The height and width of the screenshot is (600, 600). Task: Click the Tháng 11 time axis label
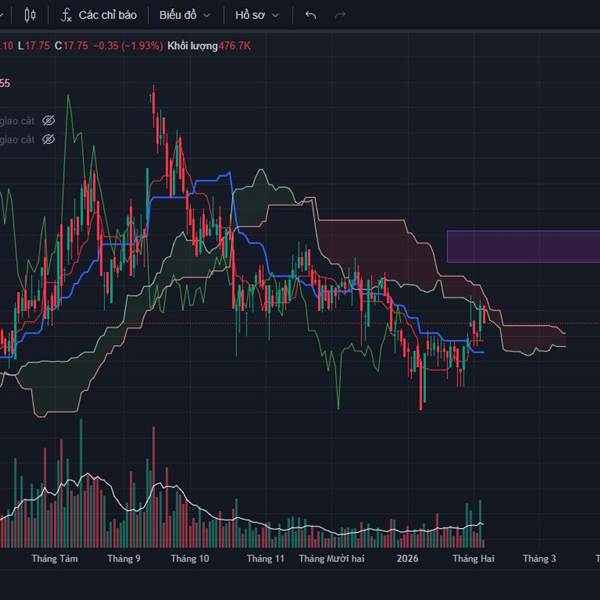(266, 559)
